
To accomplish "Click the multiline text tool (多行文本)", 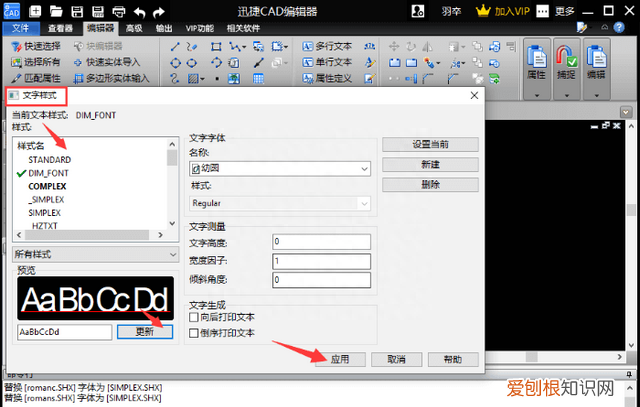I will (325, 46).
